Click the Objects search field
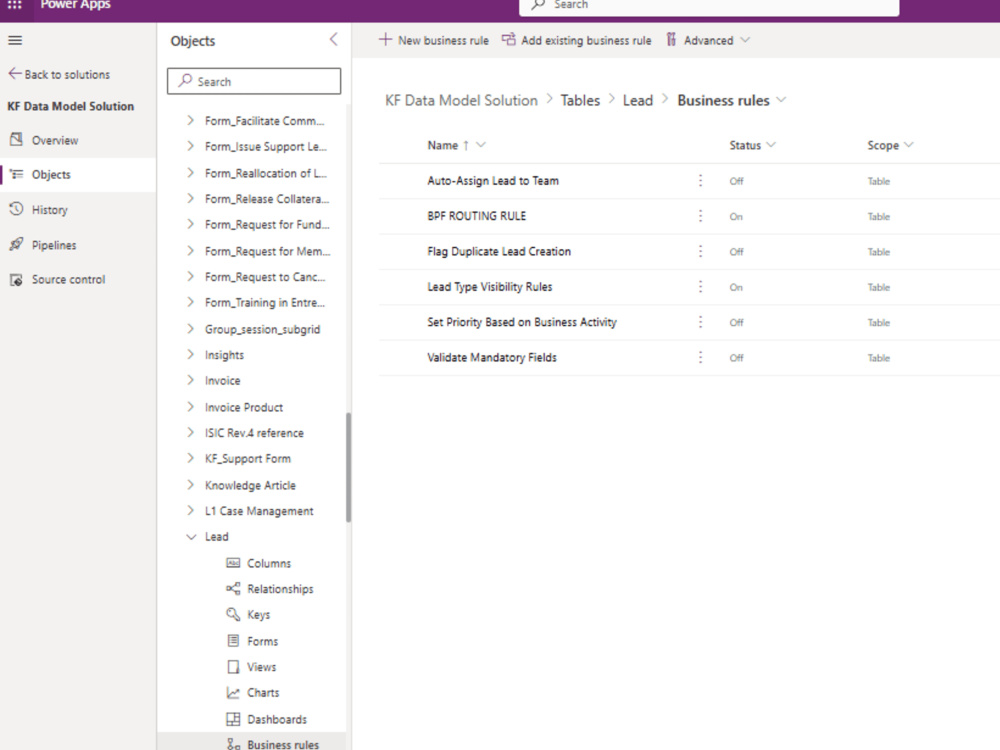 [x=254, y=81]
